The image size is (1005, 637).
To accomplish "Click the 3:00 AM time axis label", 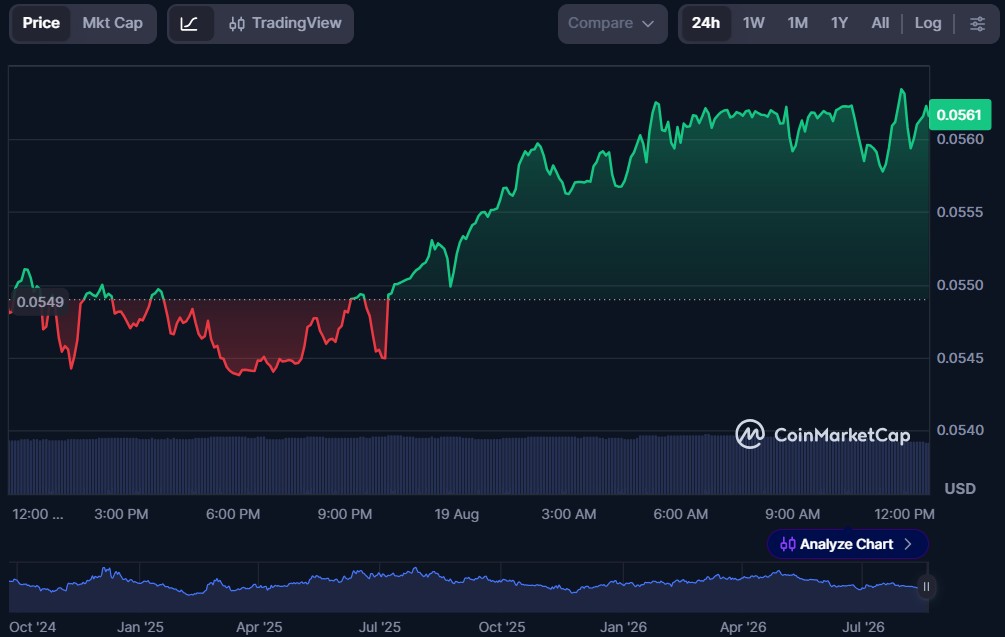I will click(x=569, y=514).
